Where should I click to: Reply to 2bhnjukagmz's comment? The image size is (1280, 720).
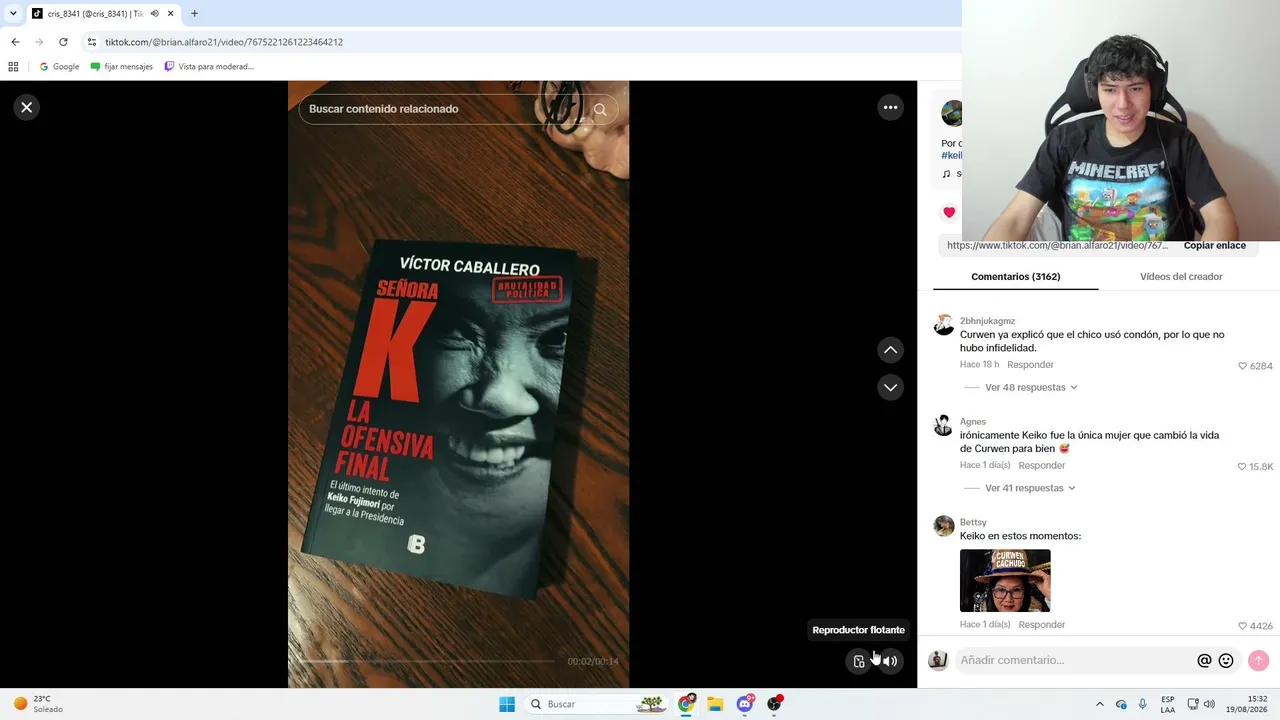pos(1030,365)
